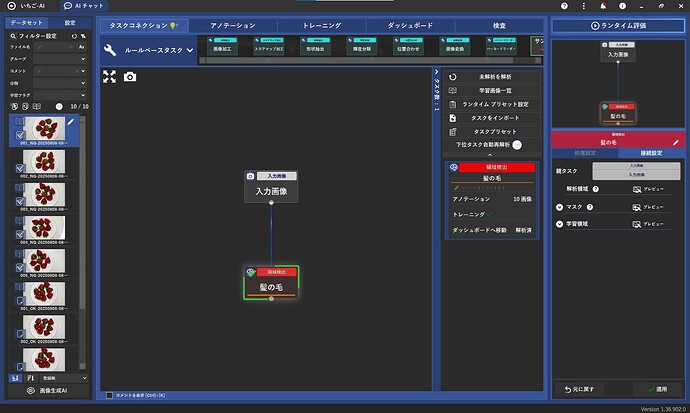Click the ファイル名 filter input field
Viewport: 690px width, 413px height.
pos(55,47)
